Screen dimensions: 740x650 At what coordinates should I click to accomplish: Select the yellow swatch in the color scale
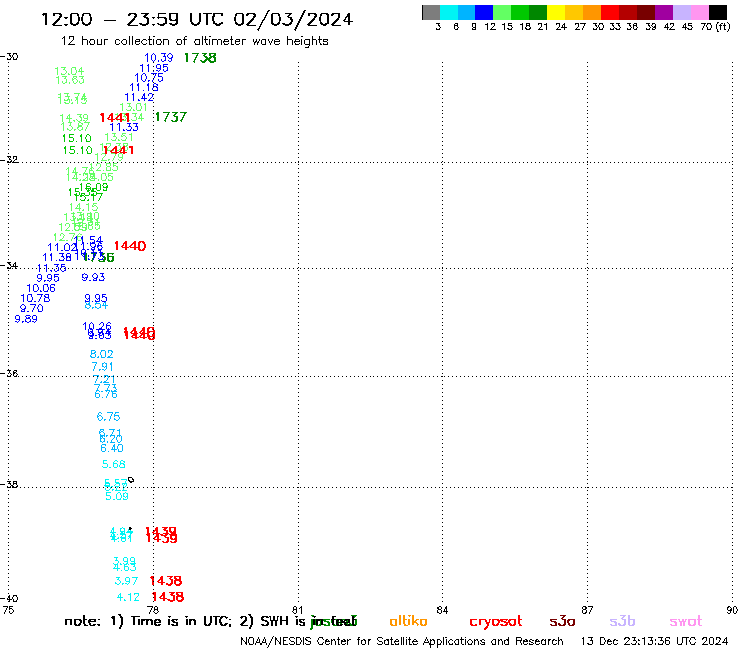coord(556,12)
